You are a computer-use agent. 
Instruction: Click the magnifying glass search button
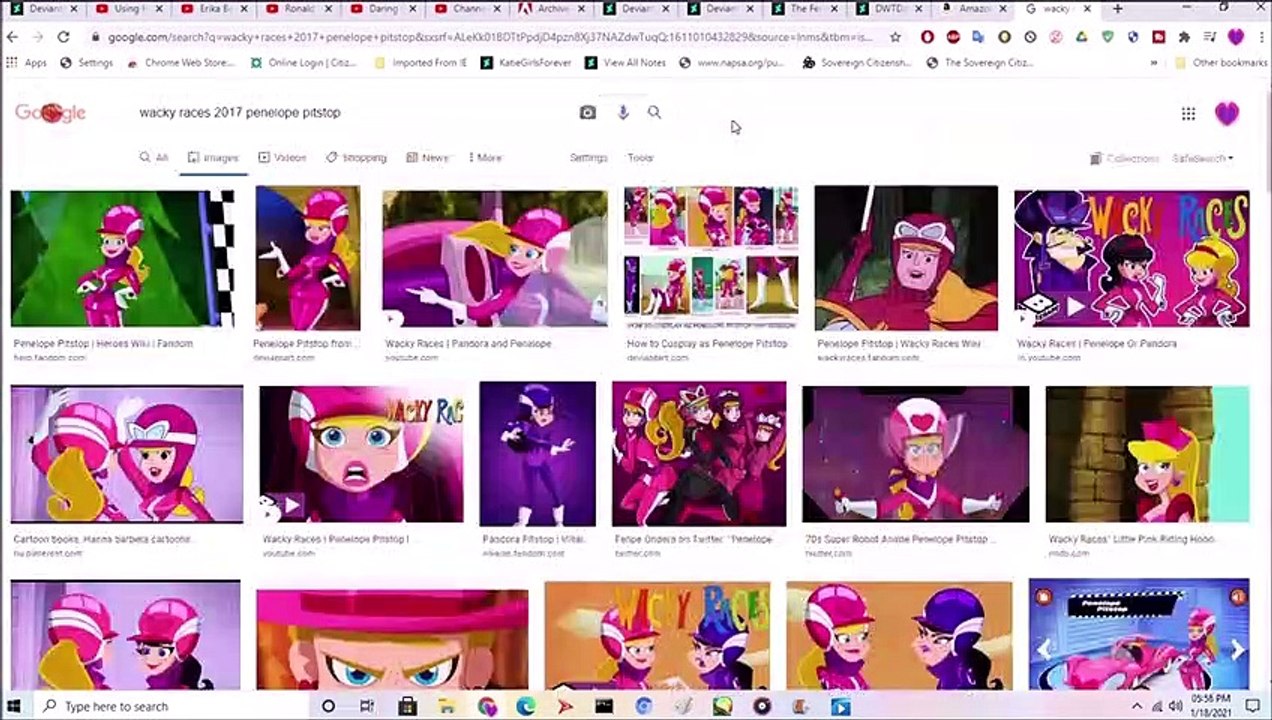click(x=654, y=112)
